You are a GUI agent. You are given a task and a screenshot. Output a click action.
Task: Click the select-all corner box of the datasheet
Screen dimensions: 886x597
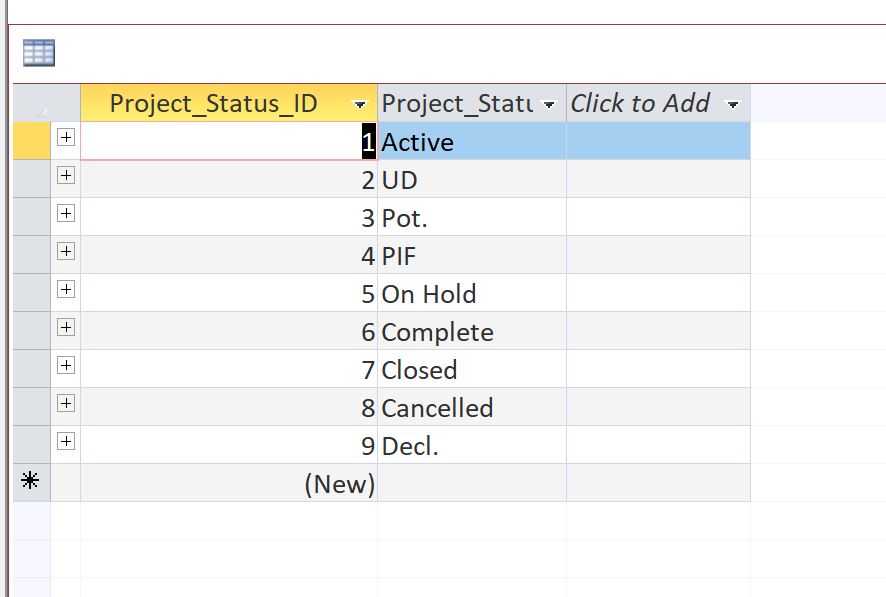31,104
